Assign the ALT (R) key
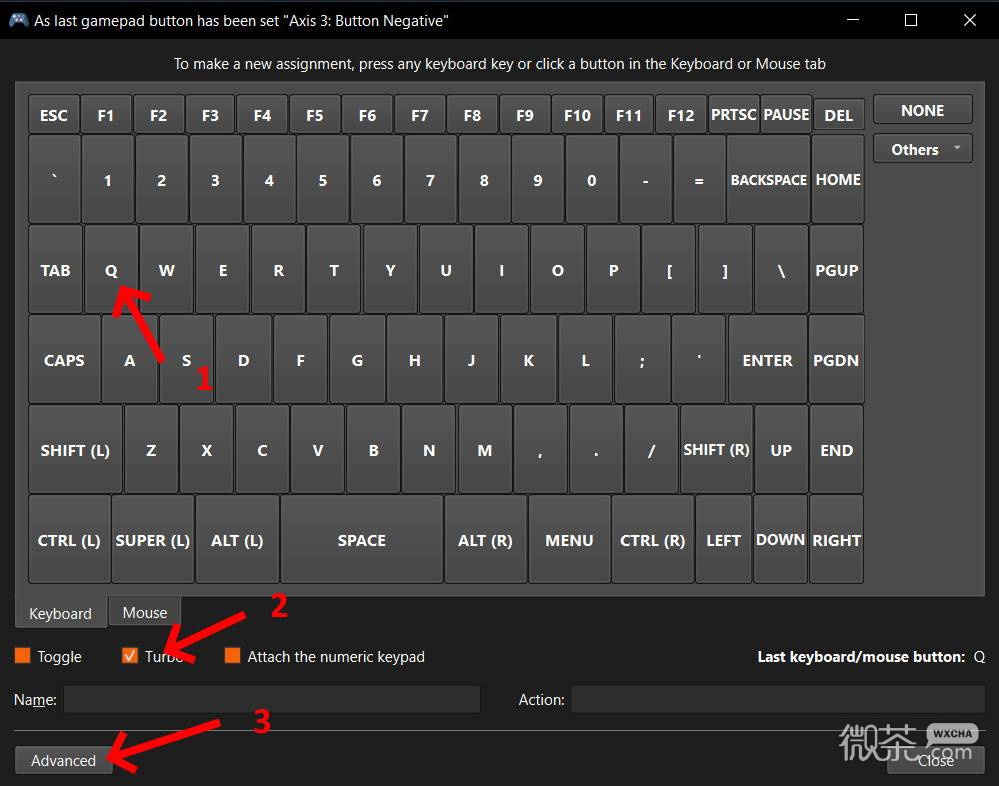 coord(485,539)
